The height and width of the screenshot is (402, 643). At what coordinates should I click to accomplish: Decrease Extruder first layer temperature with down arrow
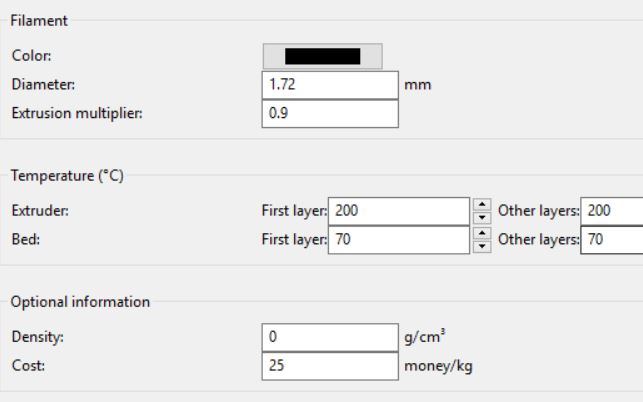483,217
